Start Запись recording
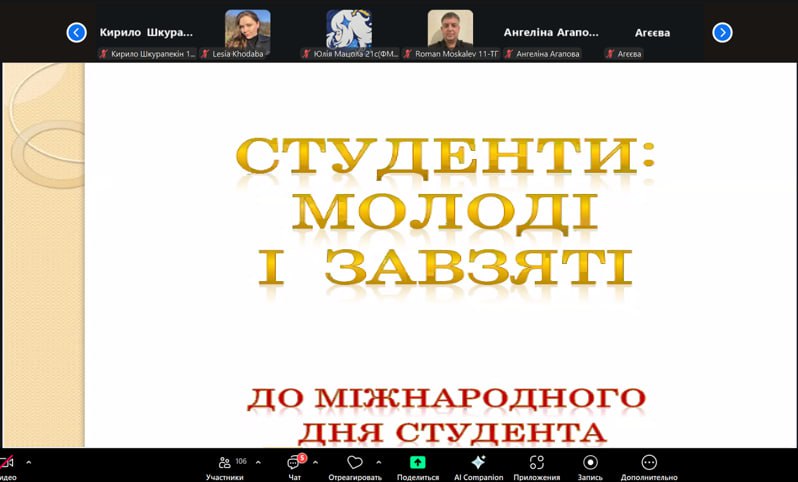The width and height of the screenshot is (798, 482). (590, 467)
